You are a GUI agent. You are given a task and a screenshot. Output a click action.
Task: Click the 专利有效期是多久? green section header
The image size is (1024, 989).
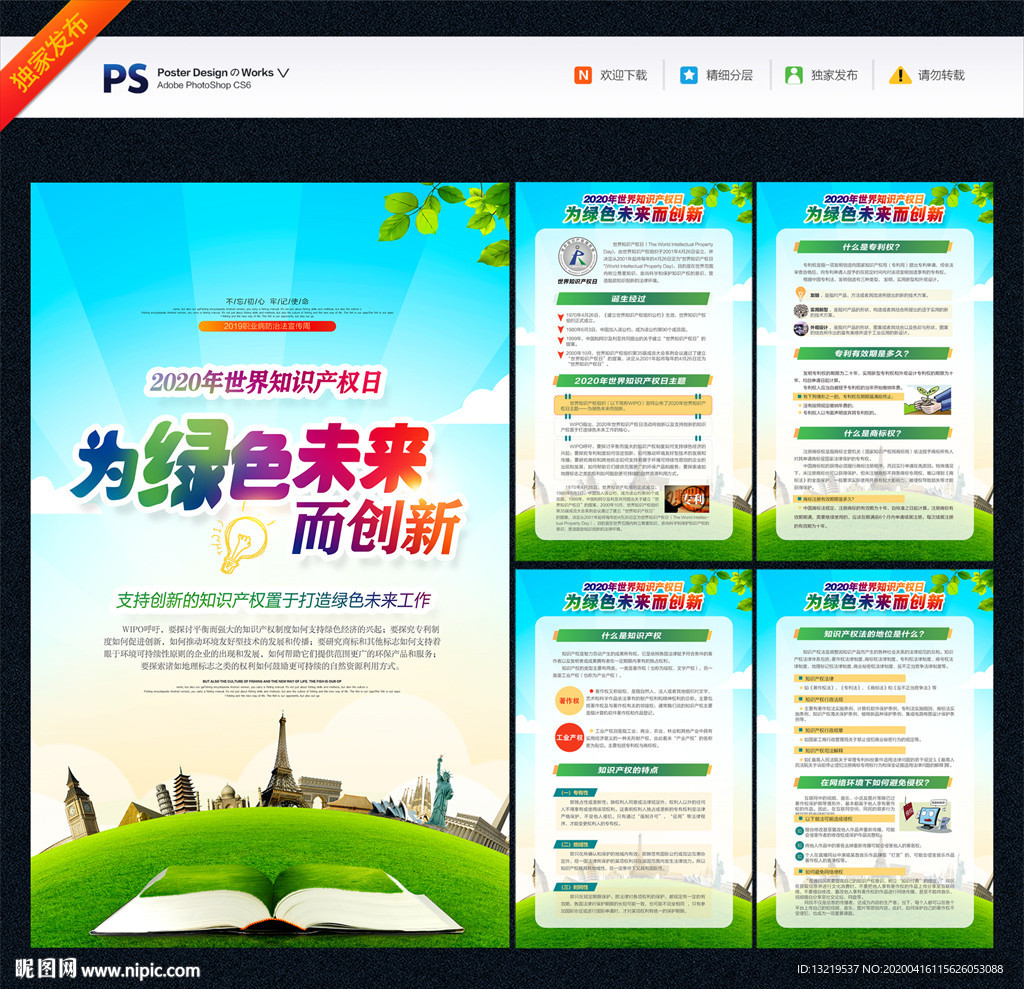point(872,353)
